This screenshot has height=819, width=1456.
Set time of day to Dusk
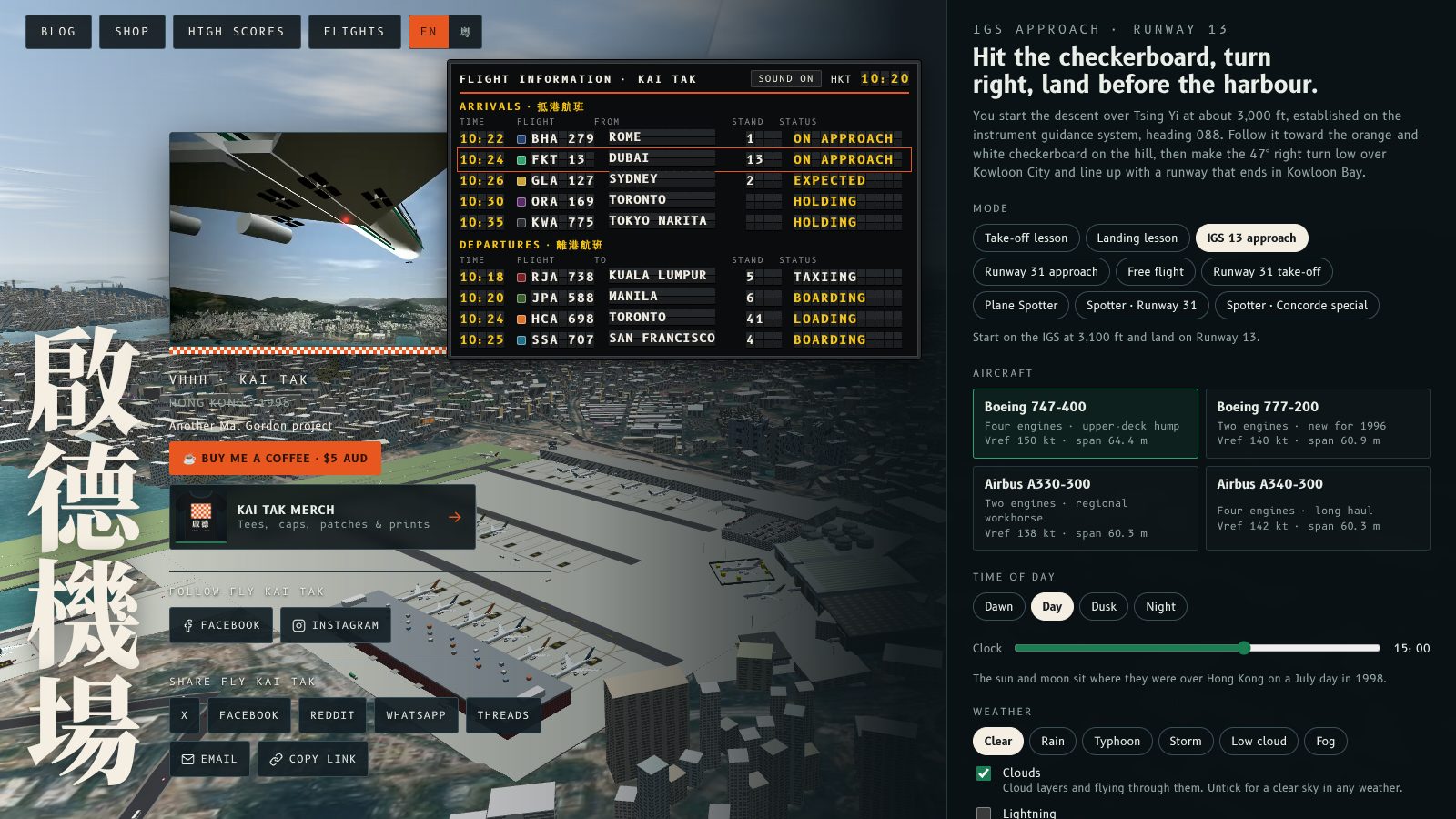click(1104, 607)
